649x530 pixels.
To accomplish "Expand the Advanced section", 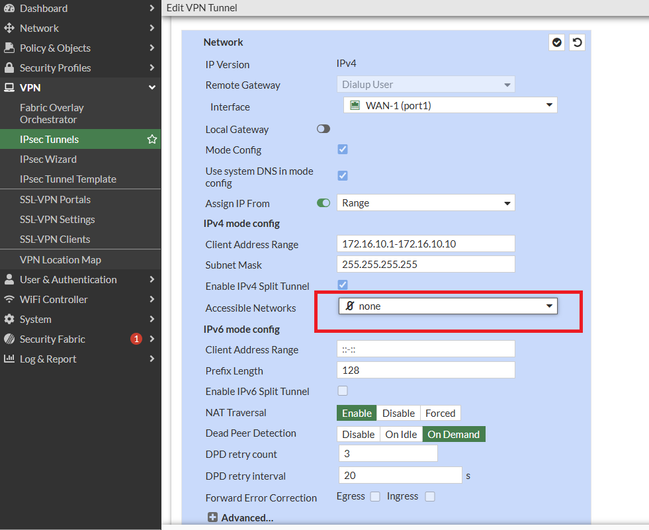I will (240, 517).
